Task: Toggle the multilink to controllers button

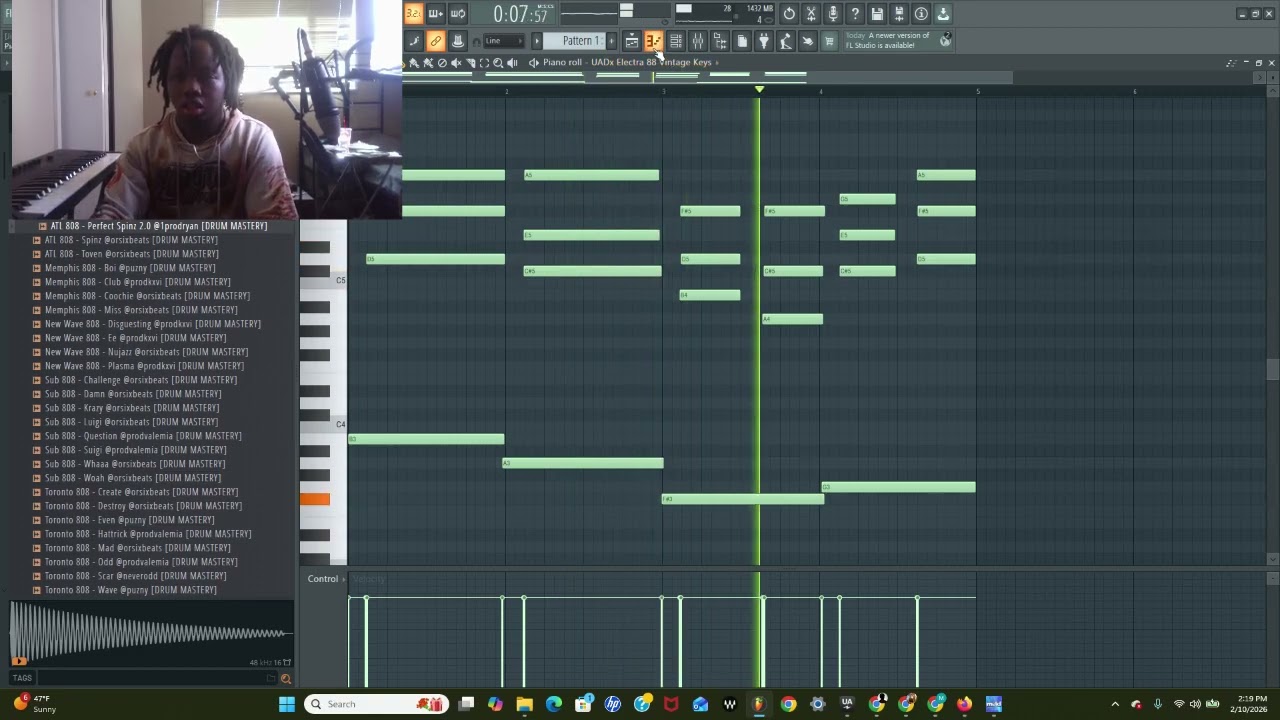Action: click(435, 41)
